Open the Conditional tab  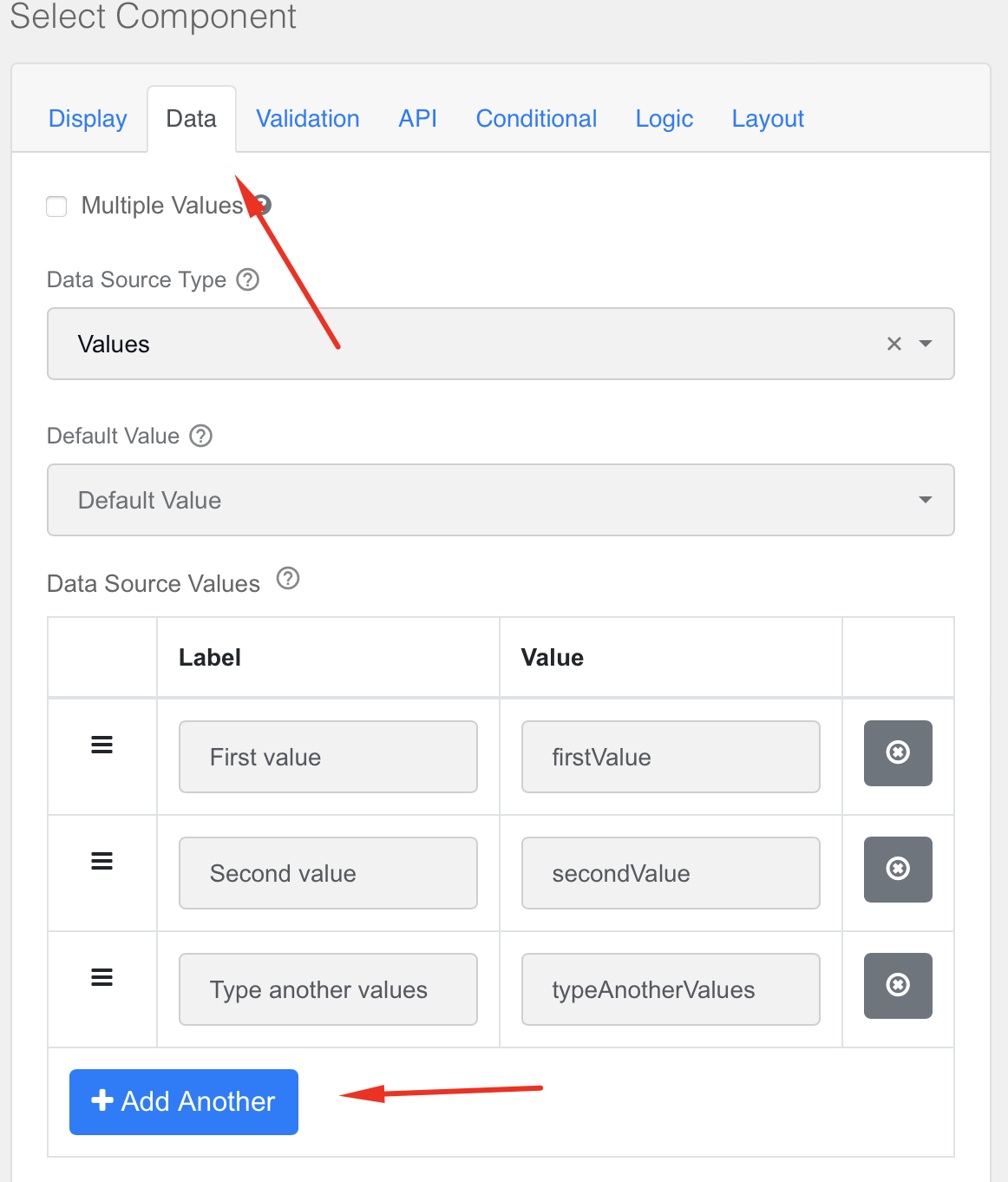click(x=536, y=119)
